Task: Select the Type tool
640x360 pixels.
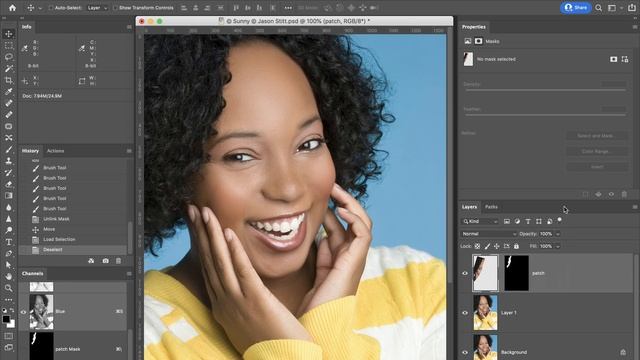Action: click(x=9, y=242)
